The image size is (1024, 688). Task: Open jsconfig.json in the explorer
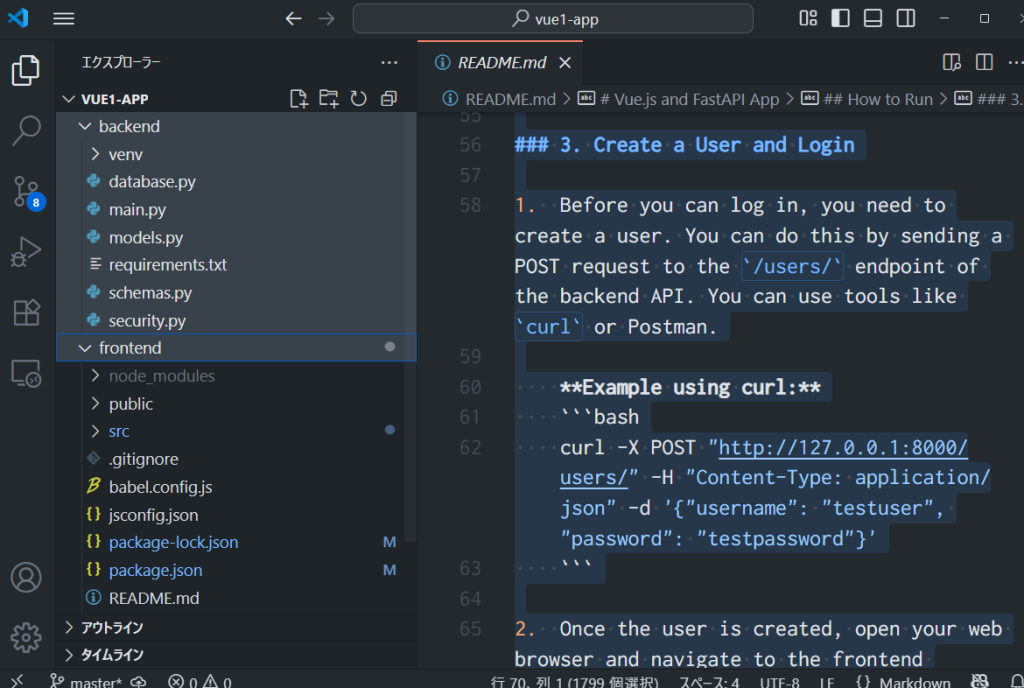pos(236,515)
